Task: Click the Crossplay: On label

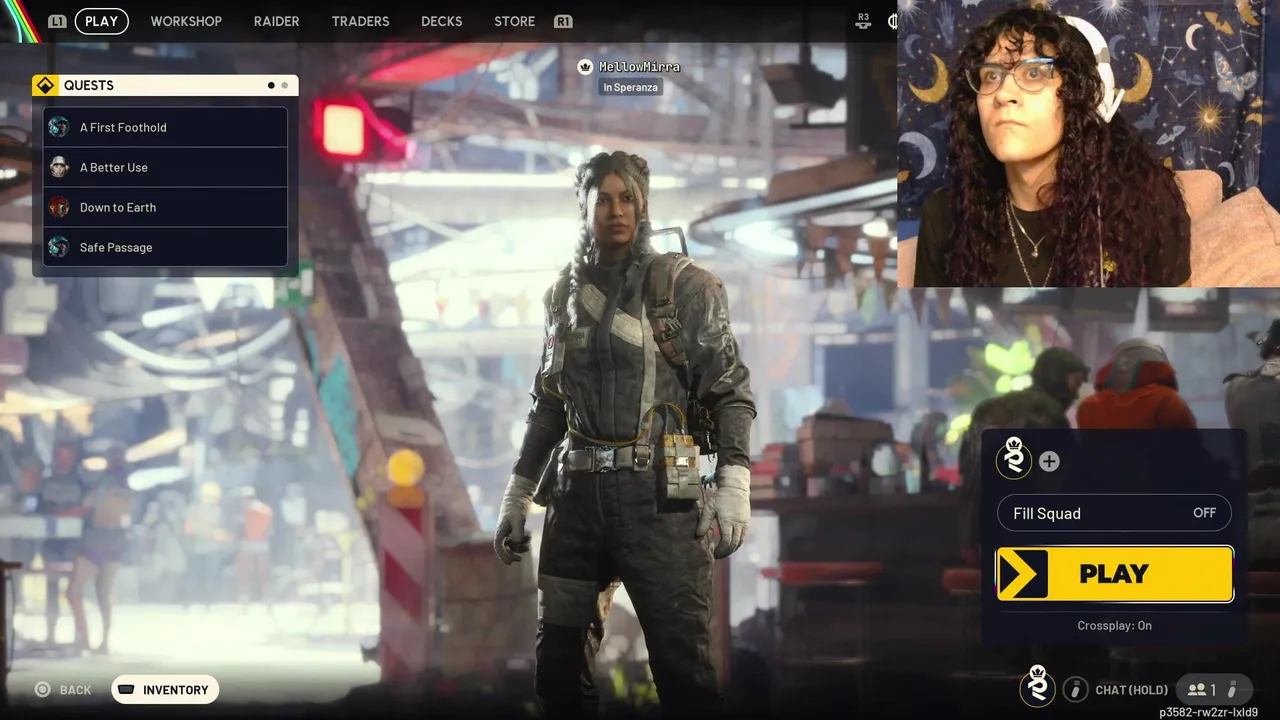Action: [1114, 625]
